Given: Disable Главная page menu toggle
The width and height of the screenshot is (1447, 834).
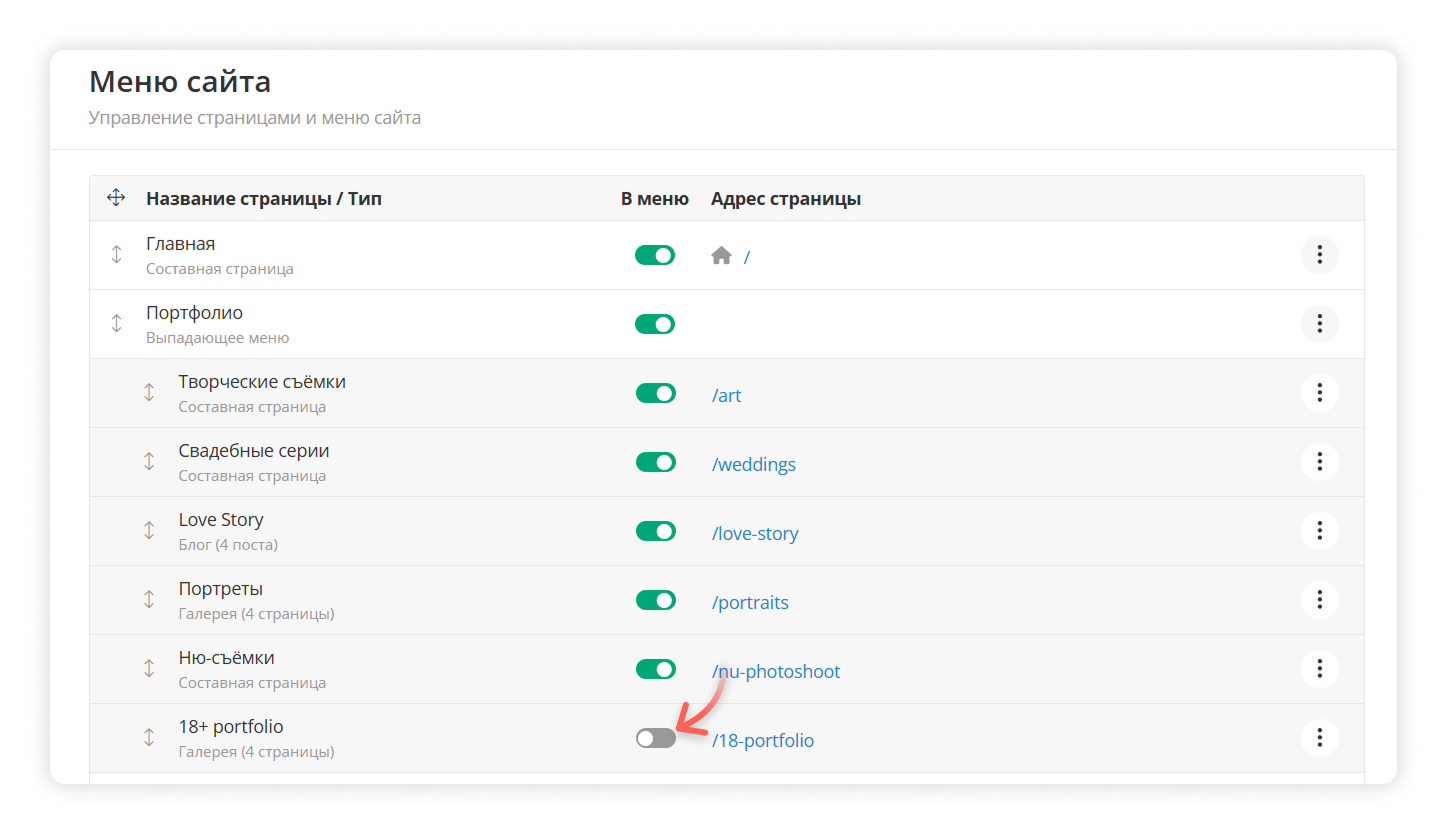Looking at the screenshot, I should pos(655,255).
